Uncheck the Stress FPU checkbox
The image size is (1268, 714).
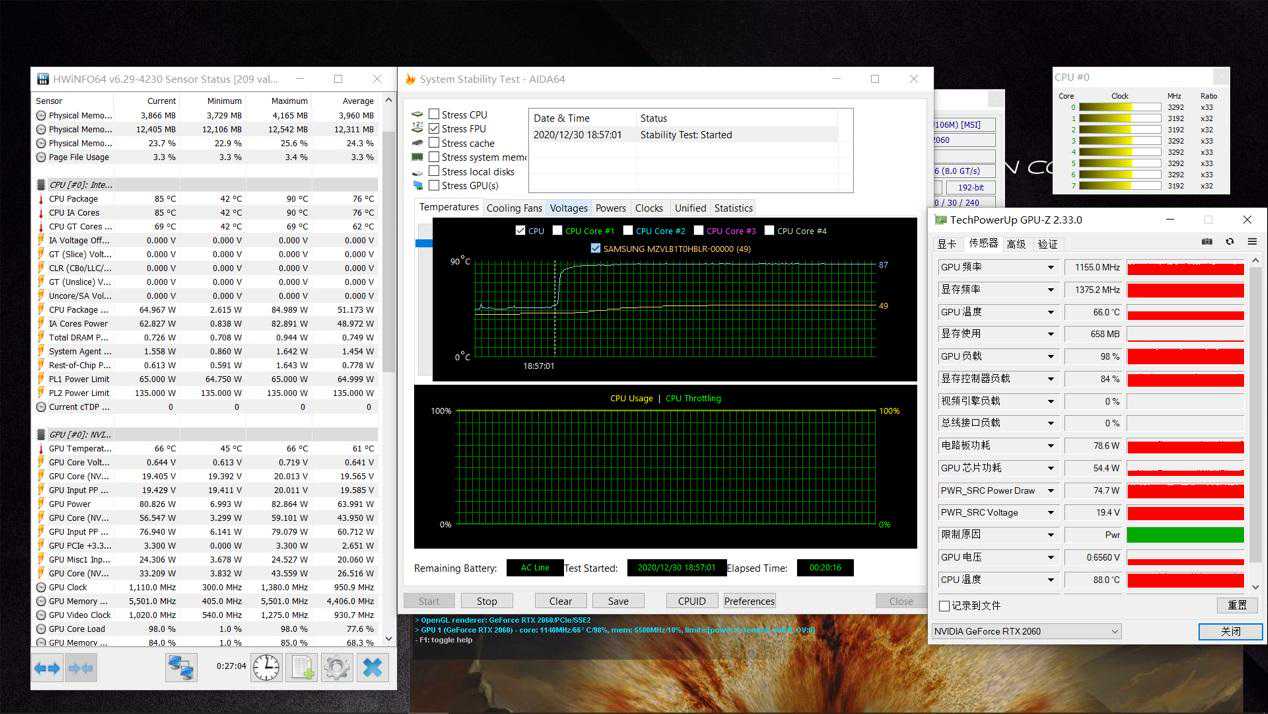click(x=434, y=129)
